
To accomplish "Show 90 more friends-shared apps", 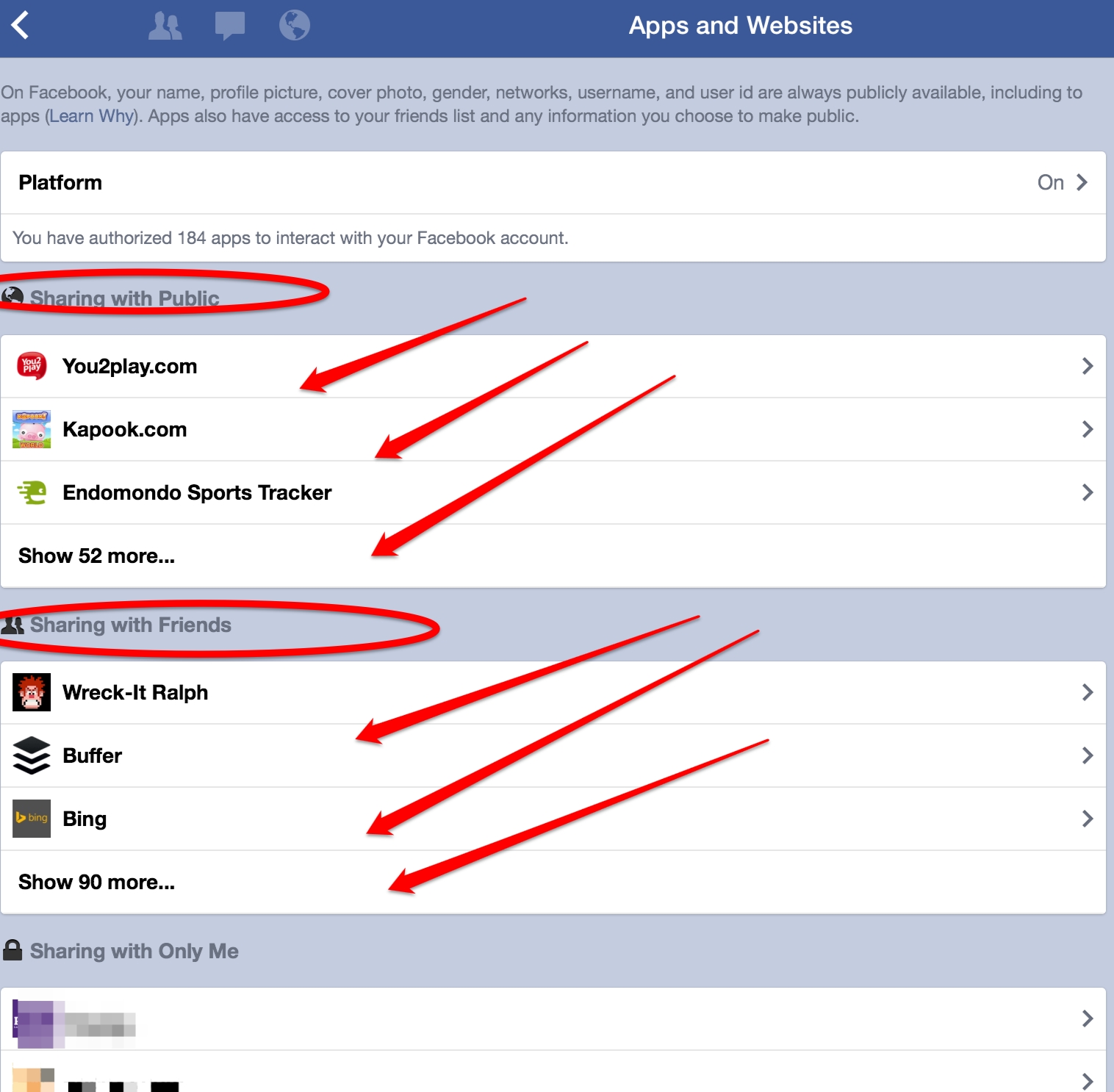I will point(553,882).
